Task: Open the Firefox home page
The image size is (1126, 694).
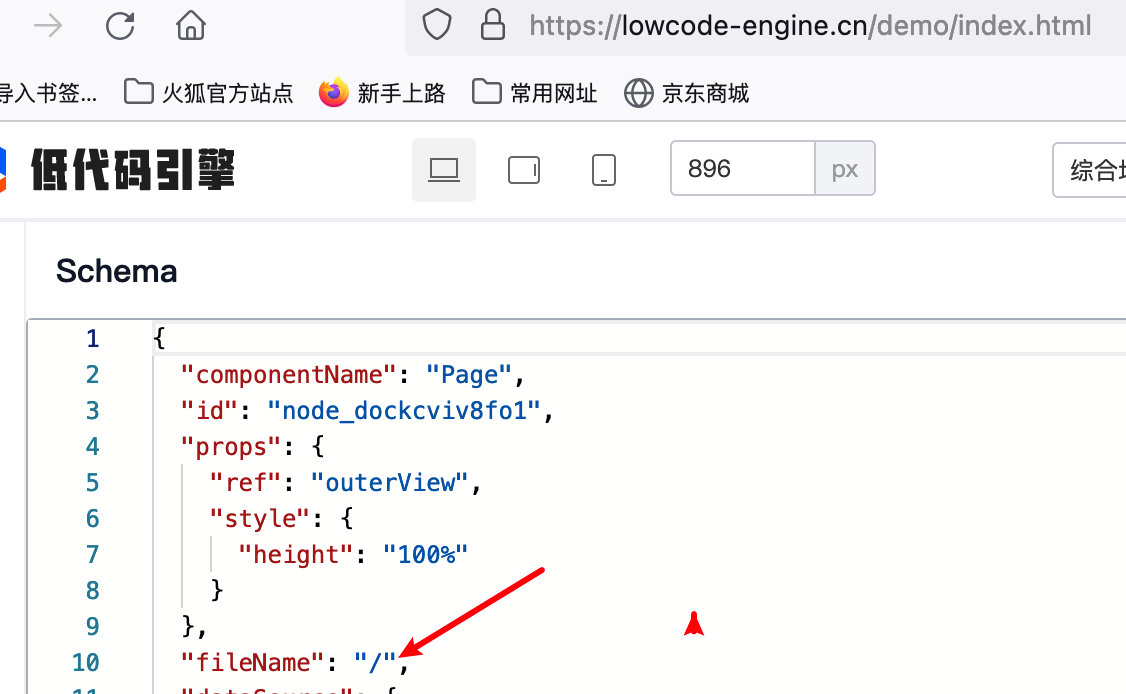Action: point(190,25)
